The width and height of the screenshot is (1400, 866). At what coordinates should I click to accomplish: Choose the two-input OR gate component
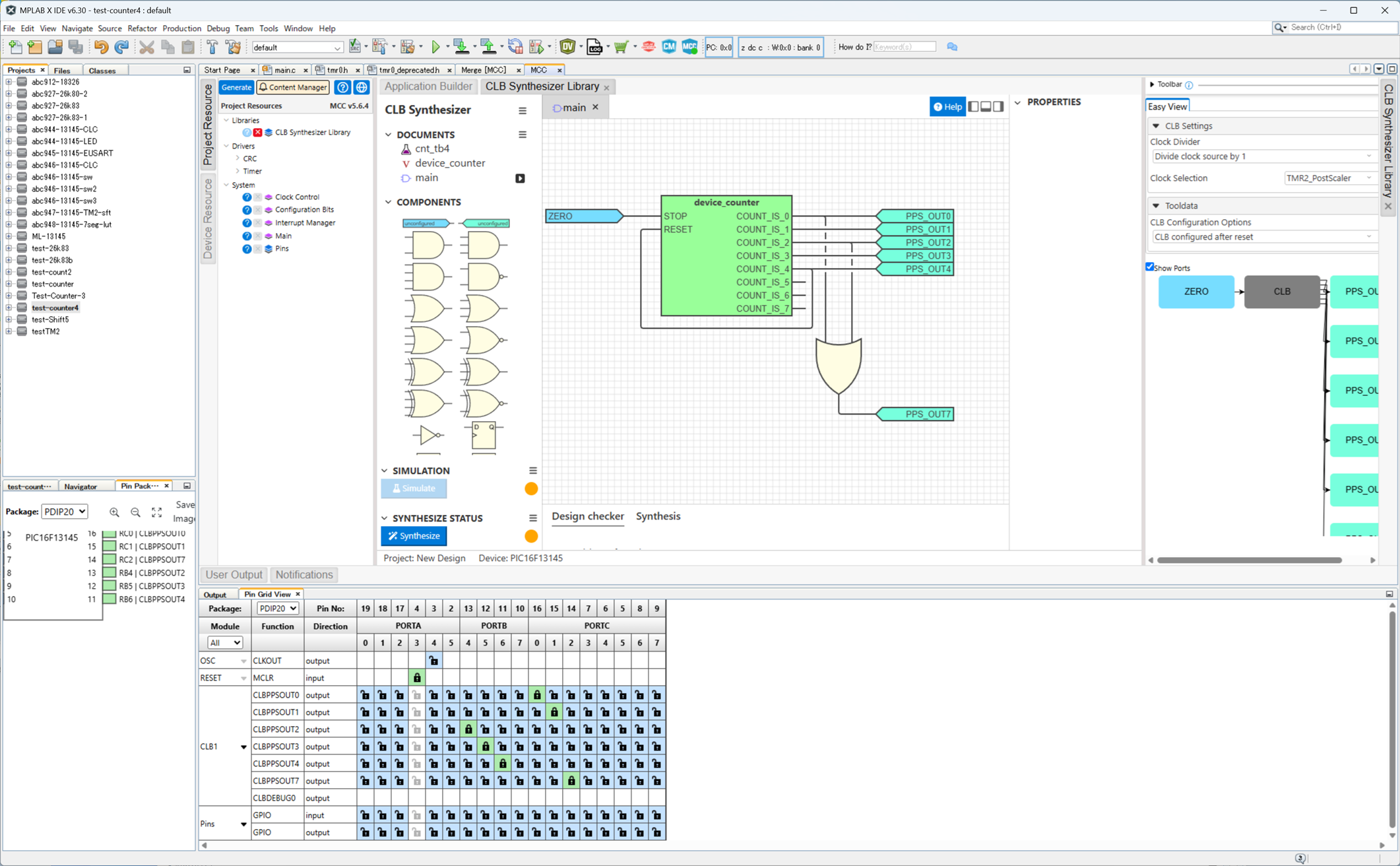point(428,309)
